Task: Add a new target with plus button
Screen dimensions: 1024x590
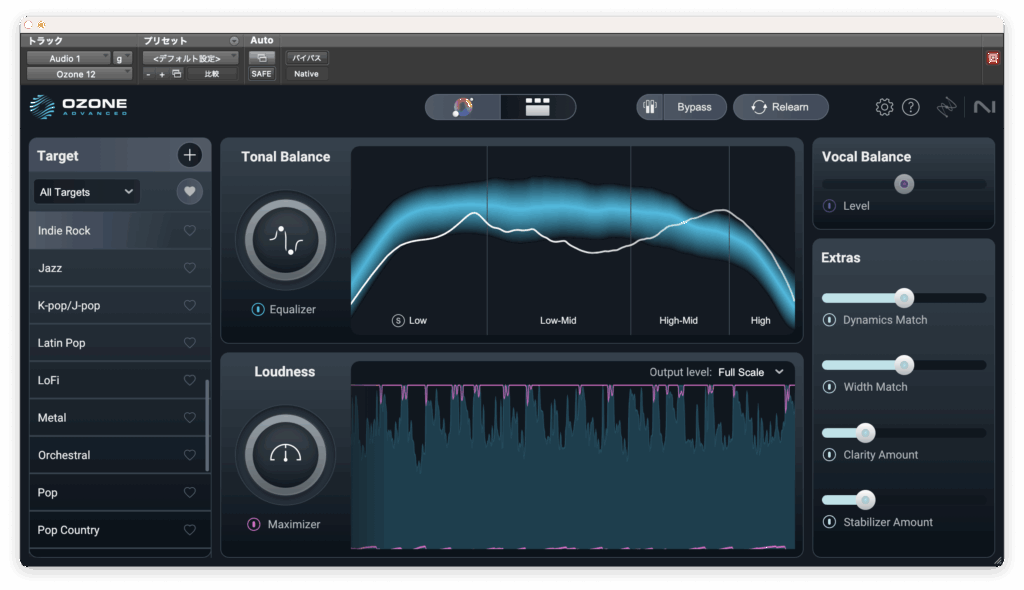Action: tap(190, 155)
